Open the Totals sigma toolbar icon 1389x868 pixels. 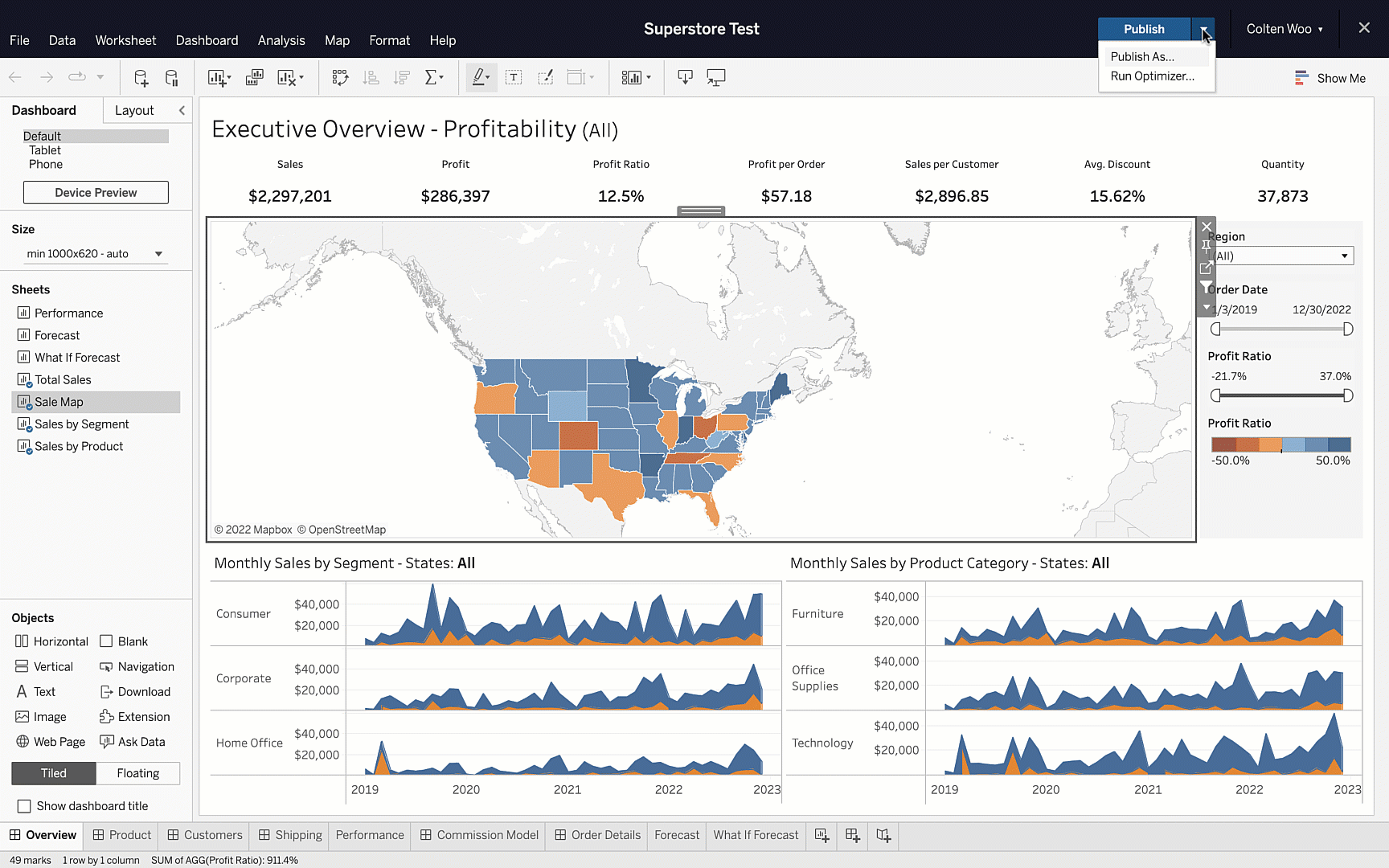coord(433,78)
